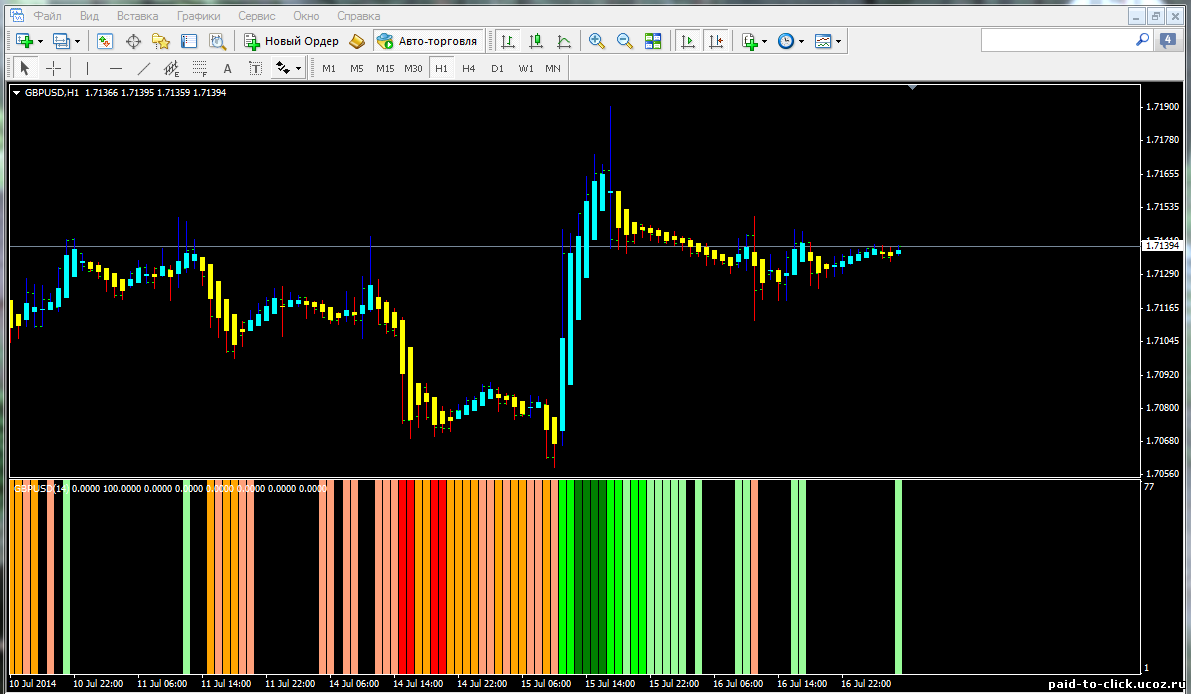Select the Fibonacci Retracement tool

pos(200,68)
